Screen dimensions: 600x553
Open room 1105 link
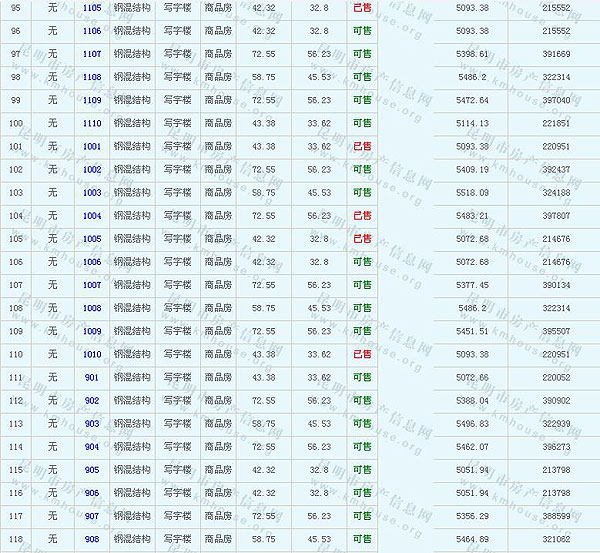click(x=92, y=8)
